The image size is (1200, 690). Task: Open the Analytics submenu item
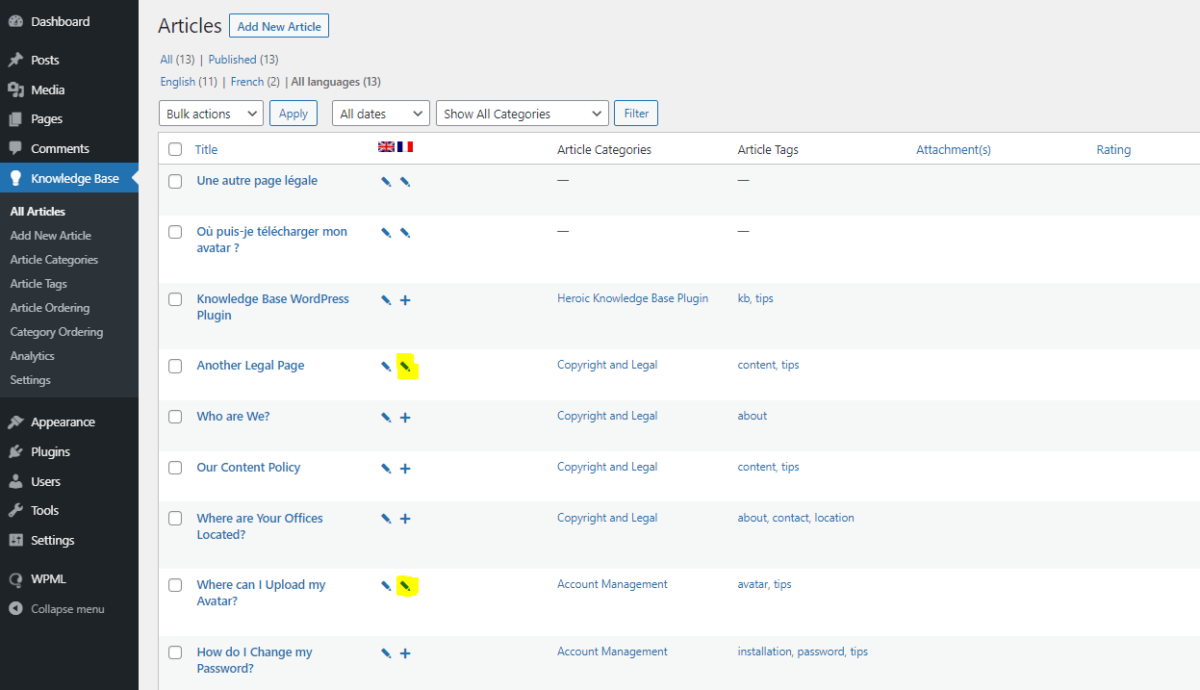(x=32, y=356)
